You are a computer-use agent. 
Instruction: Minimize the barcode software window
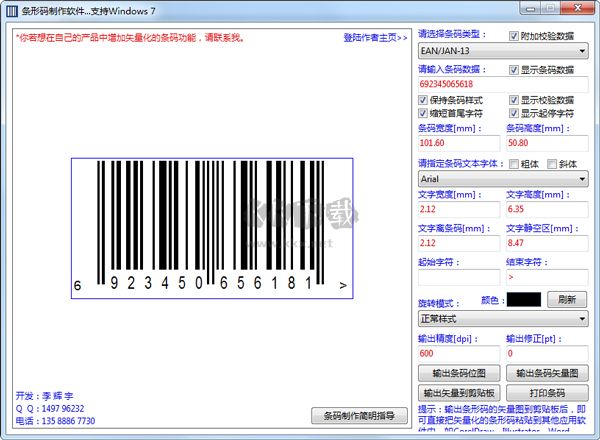point(530,8)
